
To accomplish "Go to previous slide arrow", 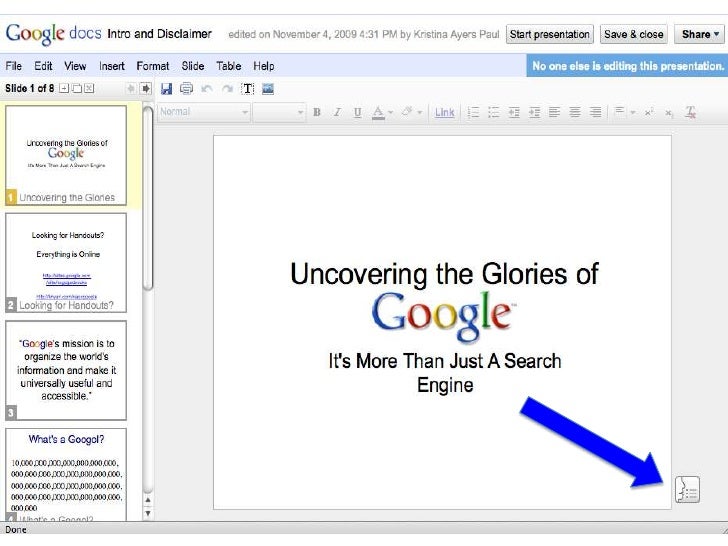I will pyautogui.click(x=131, y=88).
